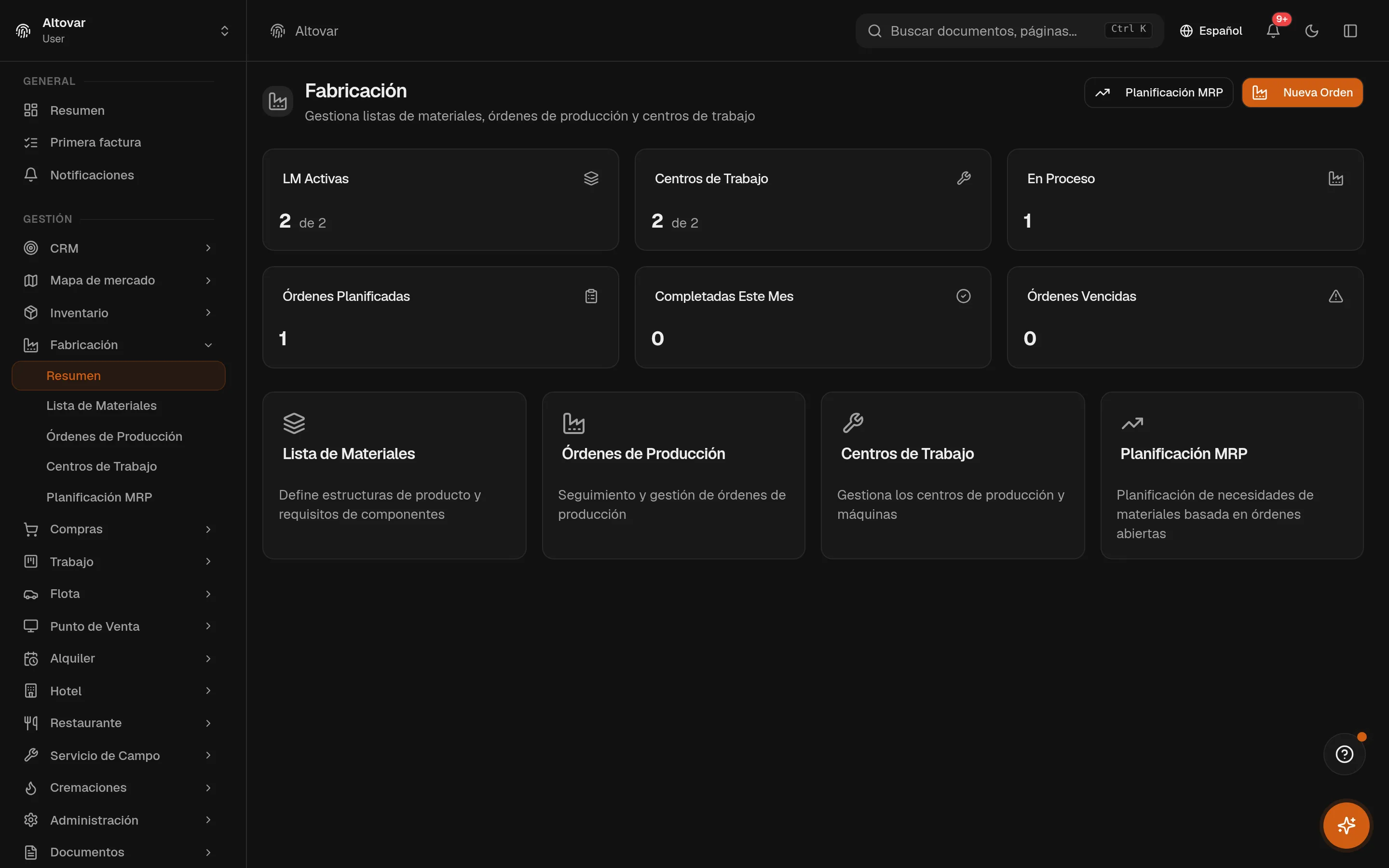Click the check circle icon in Completadas Este Mes
Screen dimensions: 1389x868
coord(964,296)
